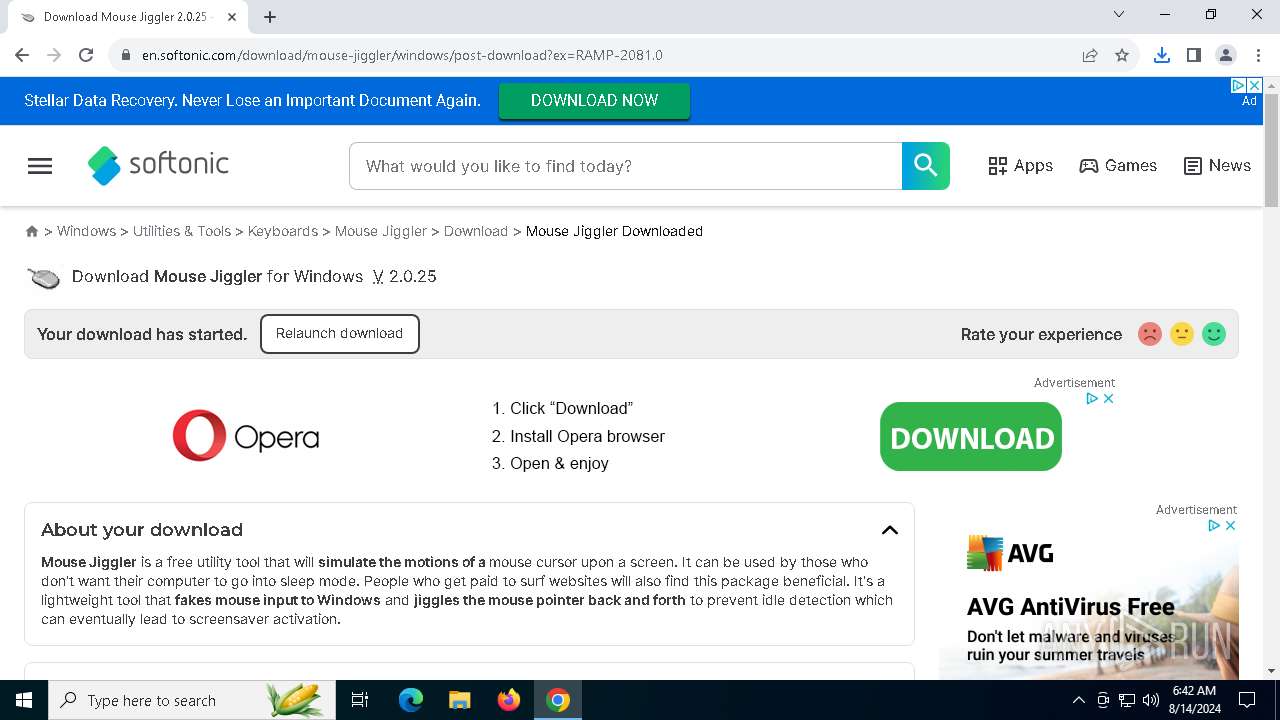
Task: Click the Softonic logo
Action: tap(158, 165)
